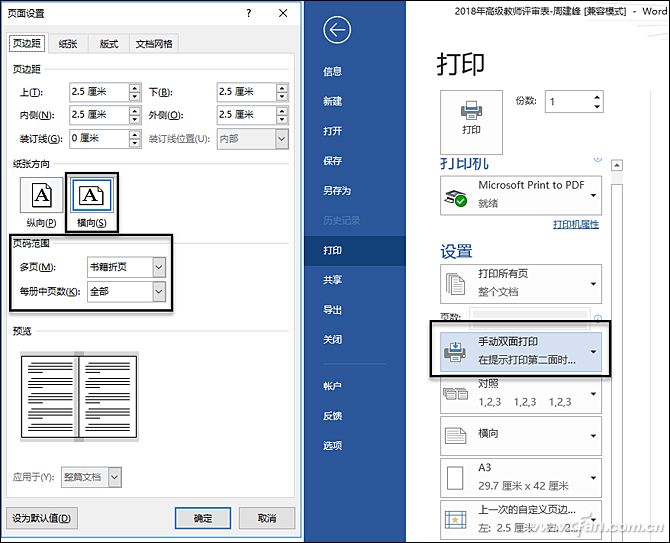Click the help question mark in 页面设置 dialog
670x543 pixels.
pos(249,13)
